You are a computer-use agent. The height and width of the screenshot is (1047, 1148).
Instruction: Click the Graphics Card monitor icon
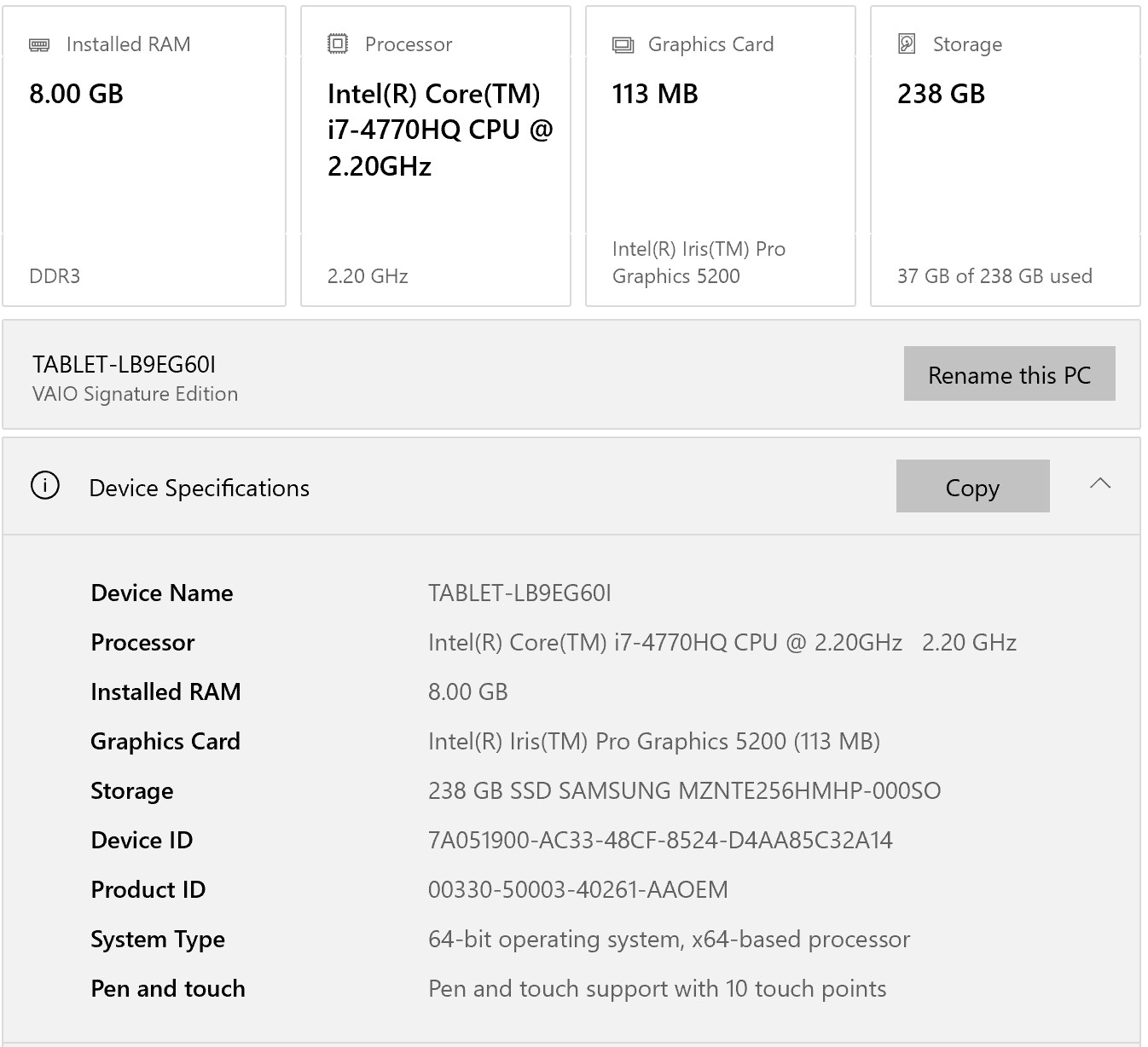[623, 44]
